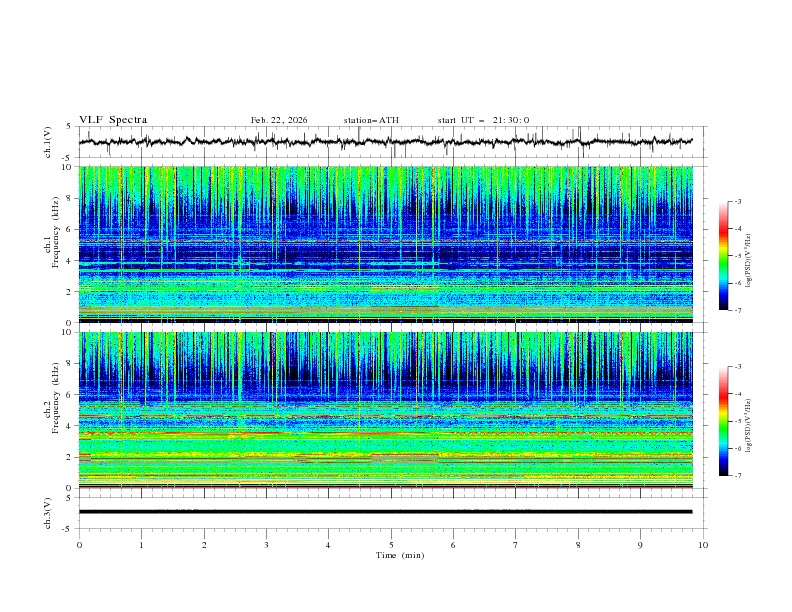
Task: Click the "7" tick on Time axis
Action: tap(515, 545)
